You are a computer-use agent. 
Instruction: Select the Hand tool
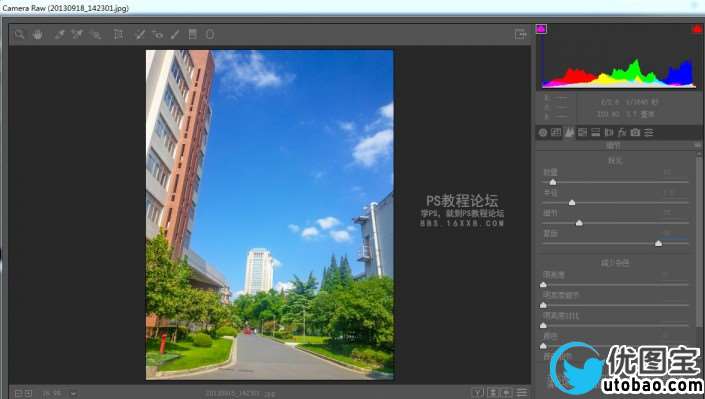(x=38, y=34)
